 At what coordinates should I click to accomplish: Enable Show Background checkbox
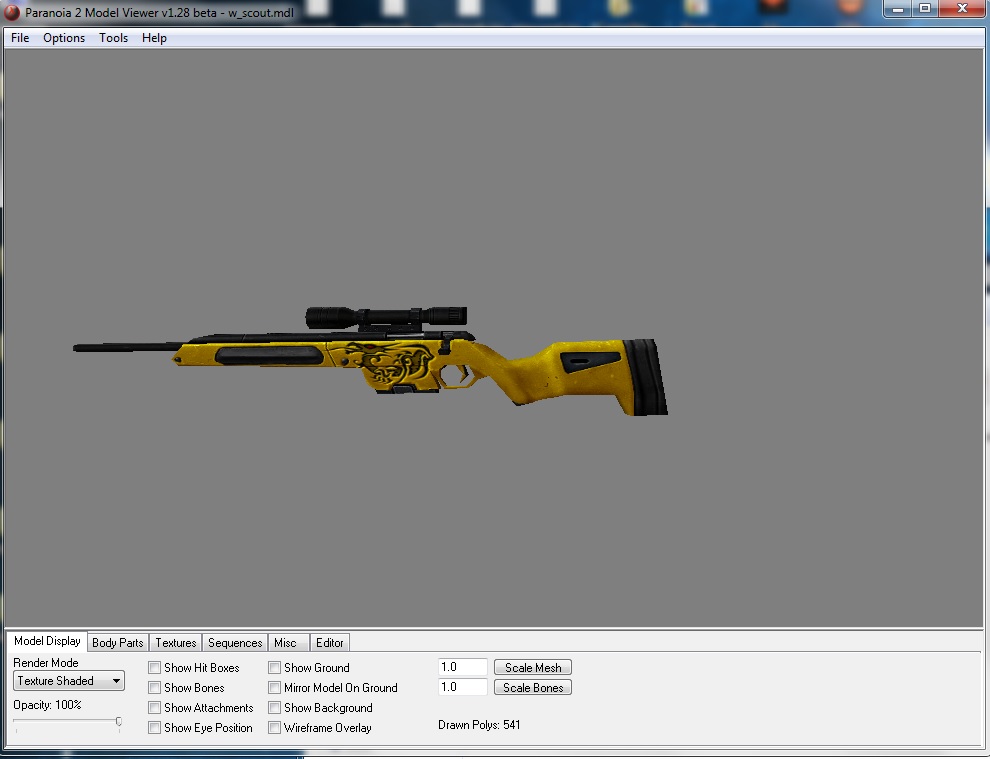[275, 708]
